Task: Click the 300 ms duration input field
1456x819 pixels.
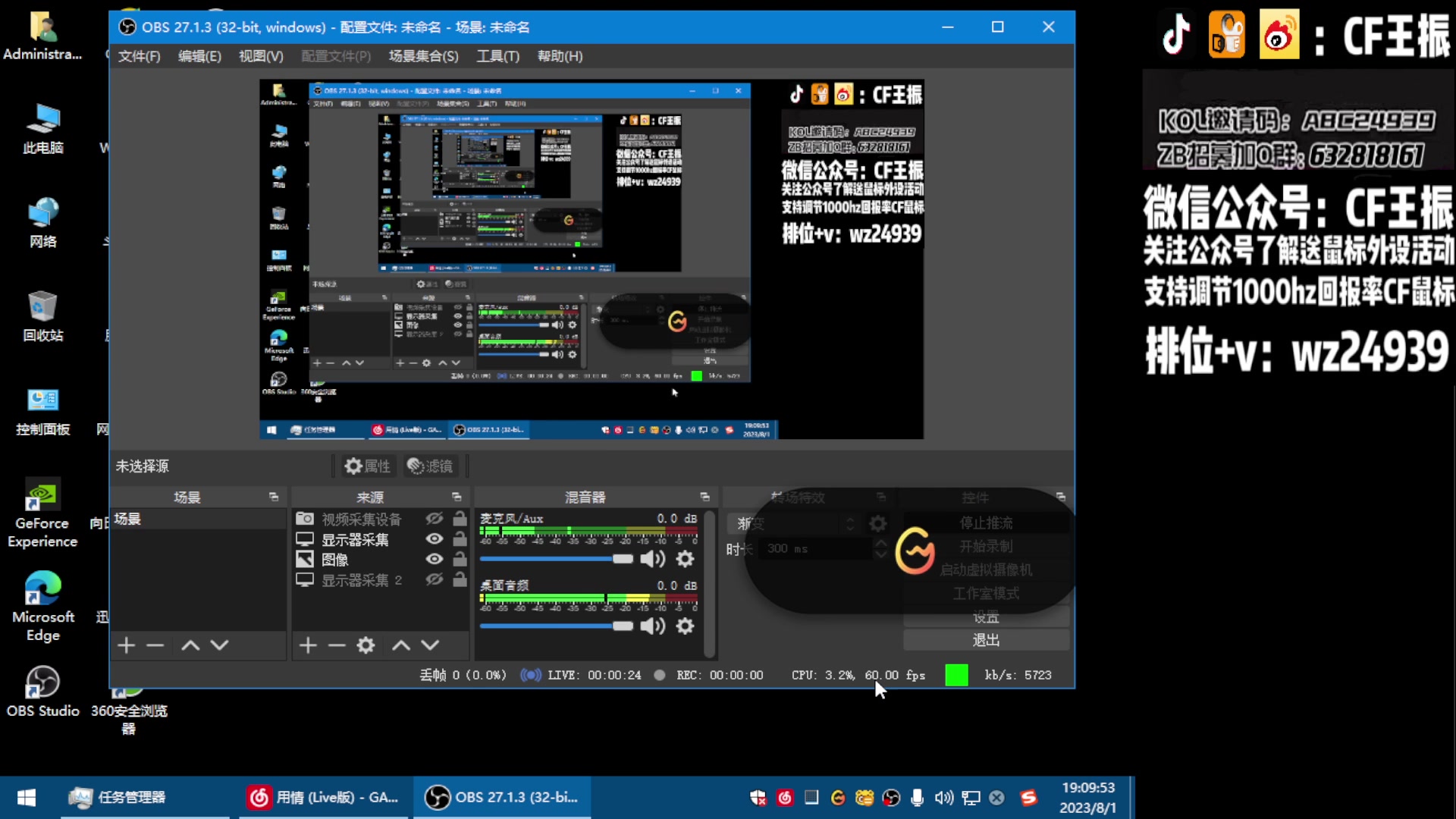Action: [x=817, y=548]
